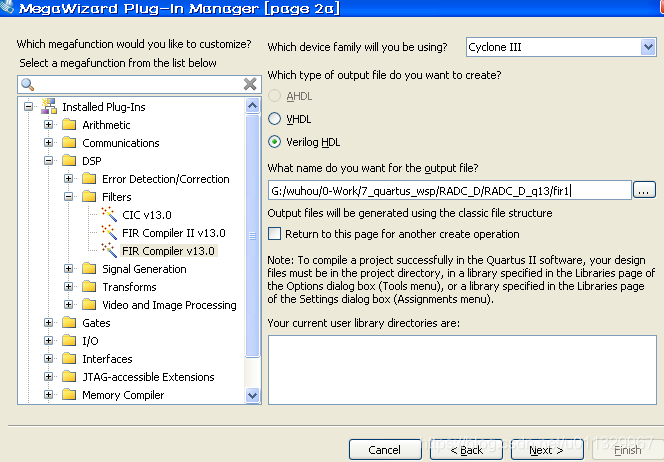Screen dimensions: 664x462
Task: Click the Filters folder icon
Action: (x=89, y=196)
